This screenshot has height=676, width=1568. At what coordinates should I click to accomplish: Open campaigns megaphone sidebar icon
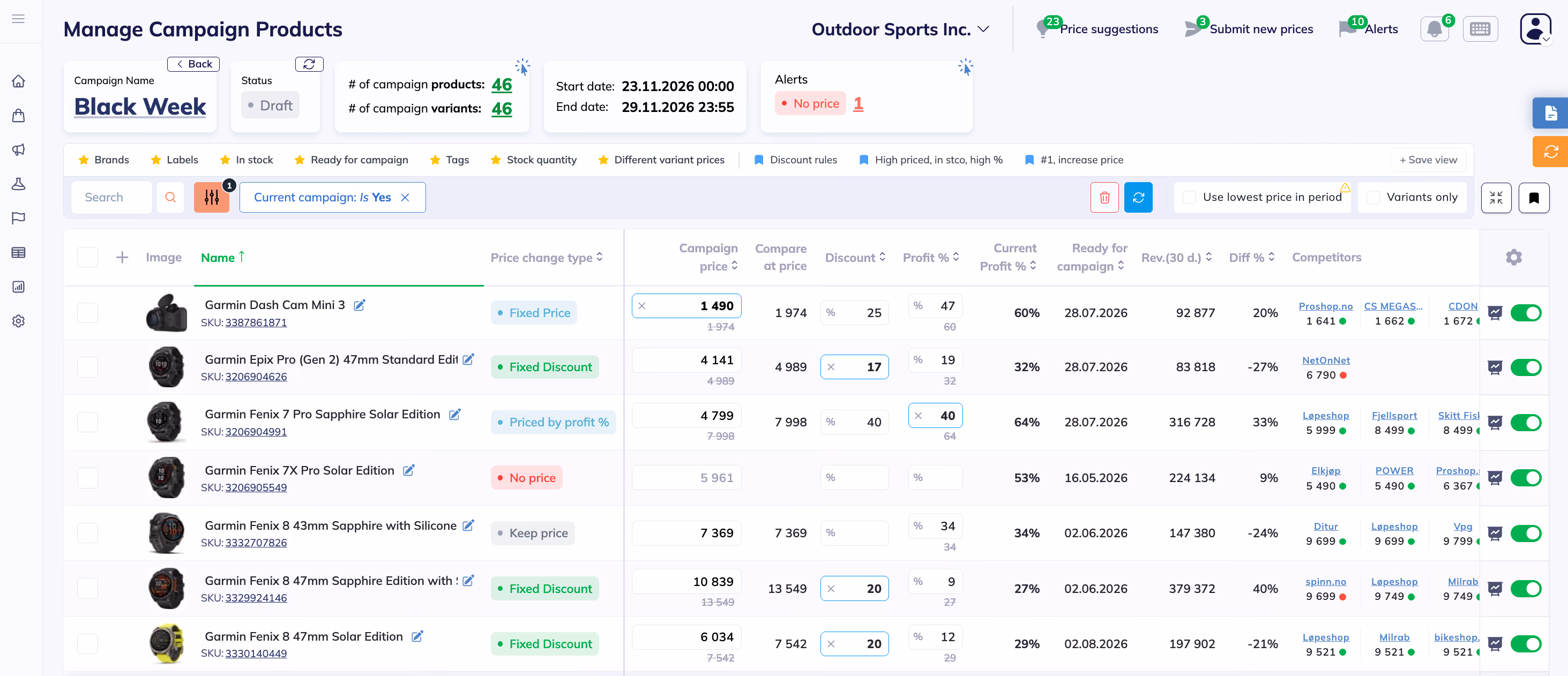tap(18, 149)
